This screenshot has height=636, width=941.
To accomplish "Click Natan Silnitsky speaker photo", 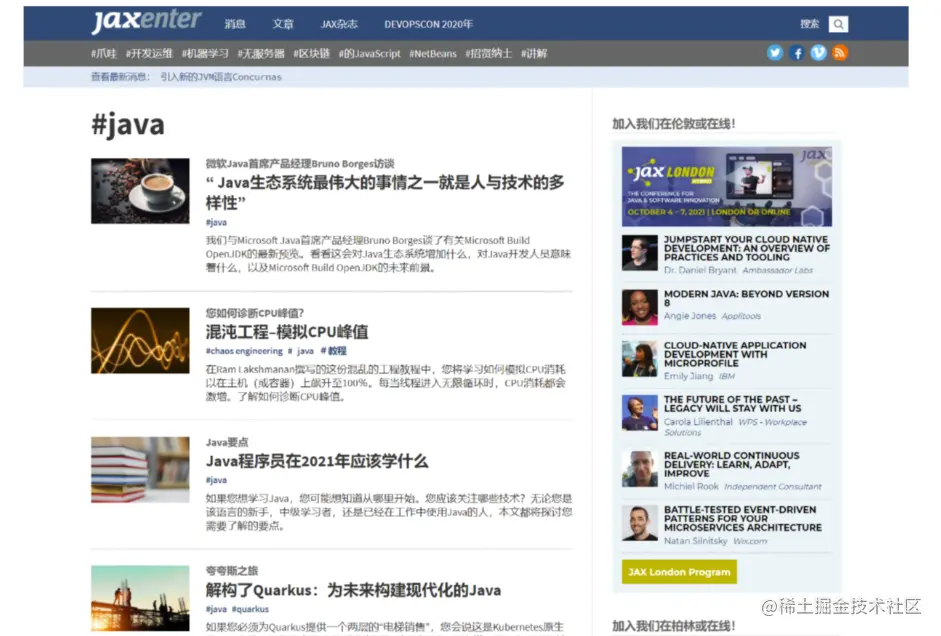I will click(x=639, y=523).
